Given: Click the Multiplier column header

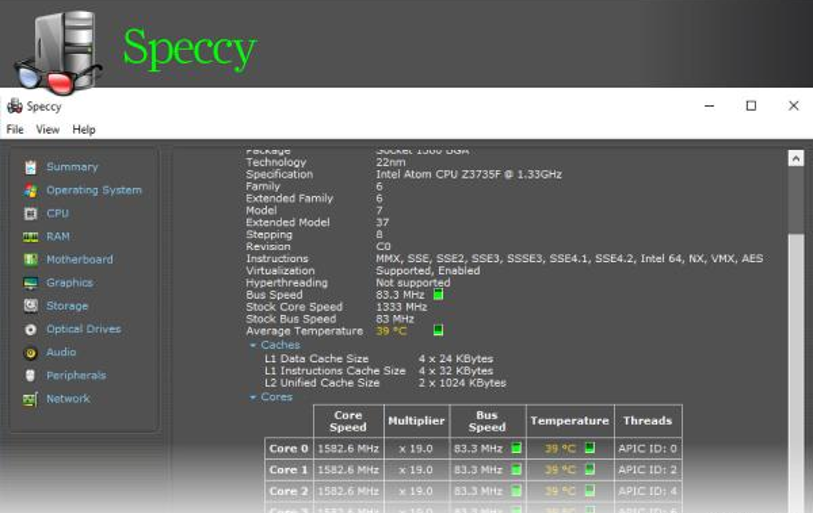Looking at the screenshot, I should point(416,421).
